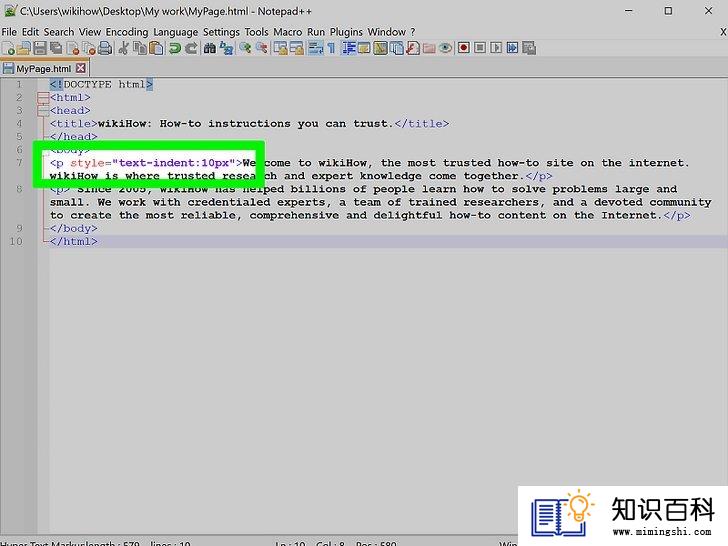Undo the last change with the green arrow
The height and width of the screenshot is (546, 728).
(175, 48)
